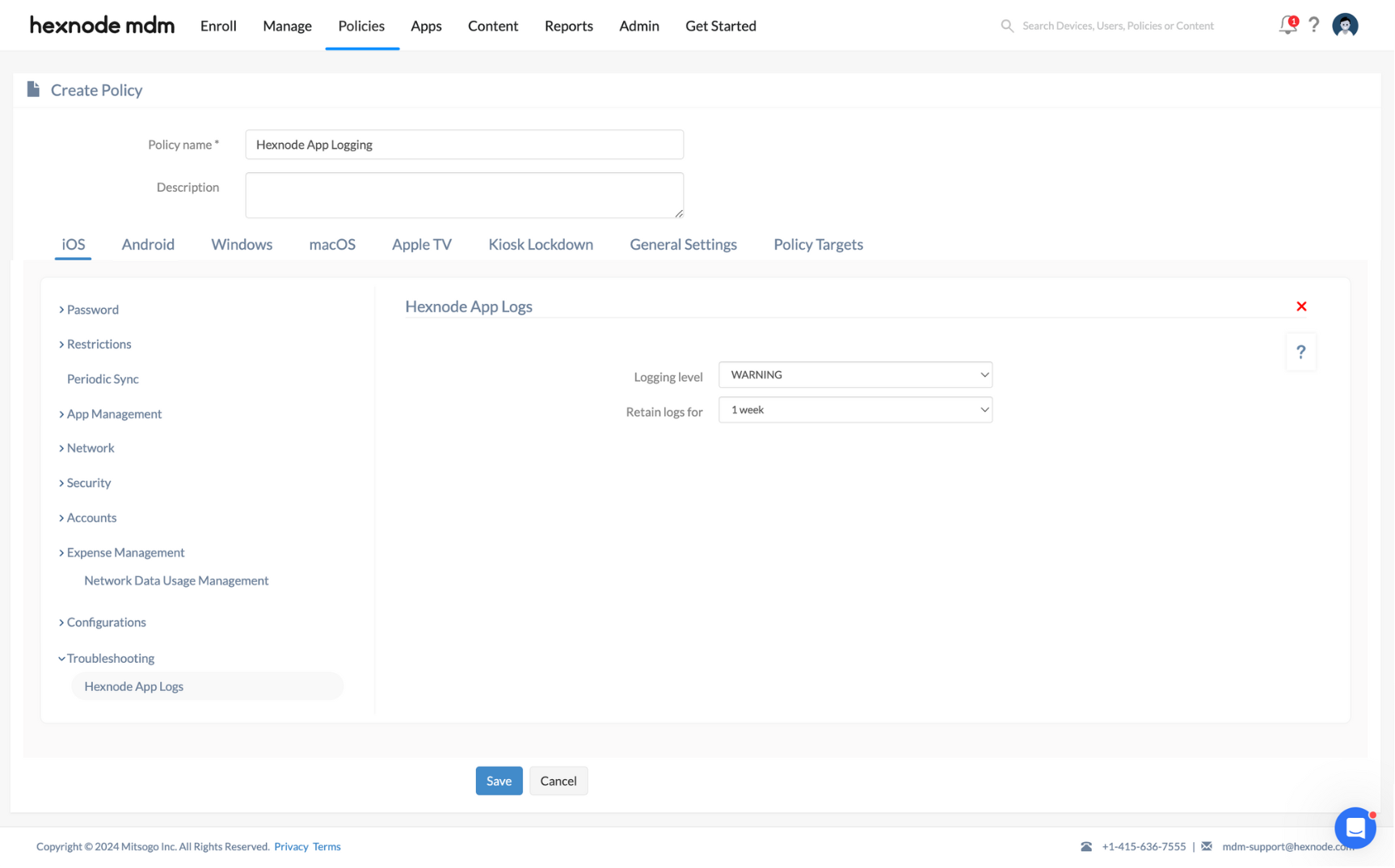The width and height of the screenshot is (1395, 868).
Task: Open the live chat widget
Action: (x=1355, y=828)
